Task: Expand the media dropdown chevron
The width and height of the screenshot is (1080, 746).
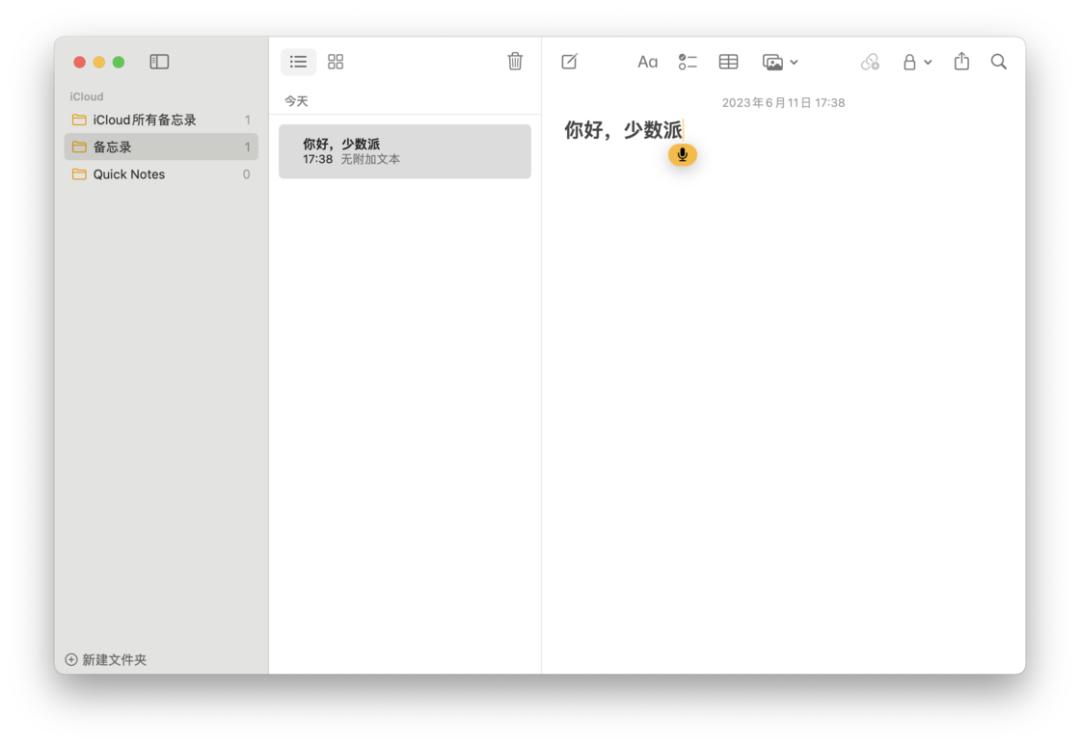Action: point(794,62)
